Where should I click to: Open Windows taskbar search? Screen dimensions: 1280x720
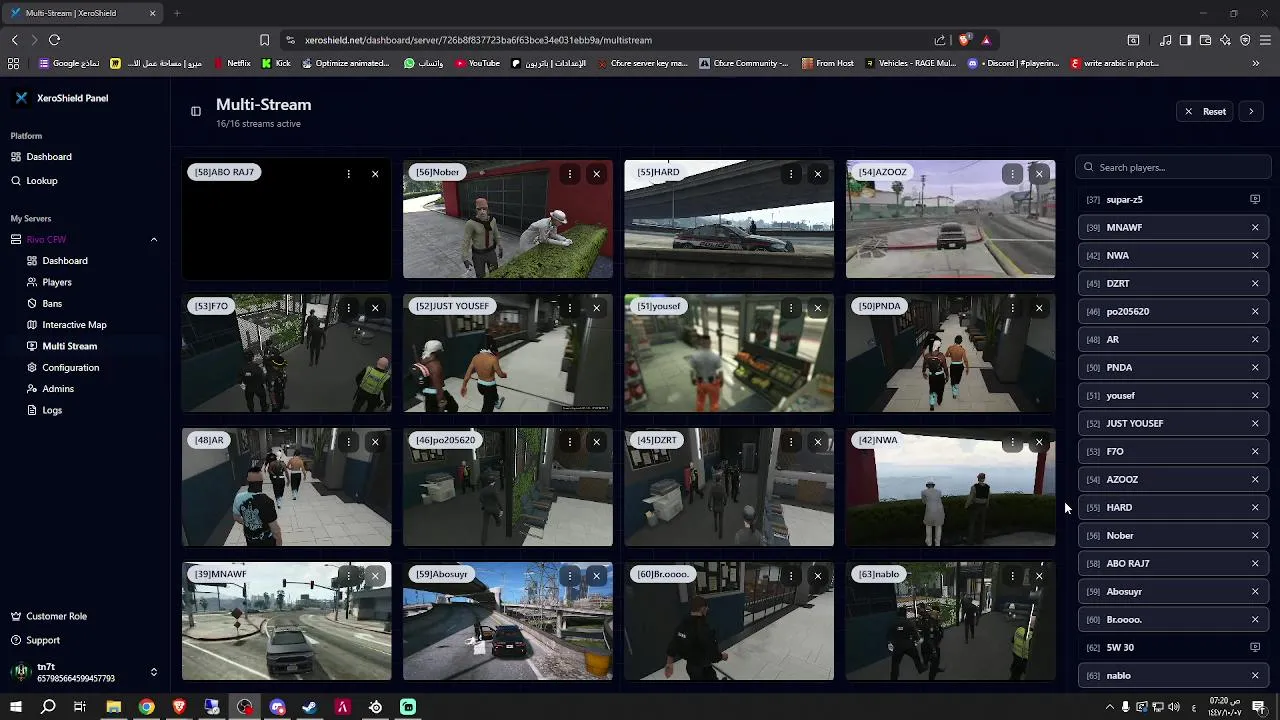tap(48, 707)
